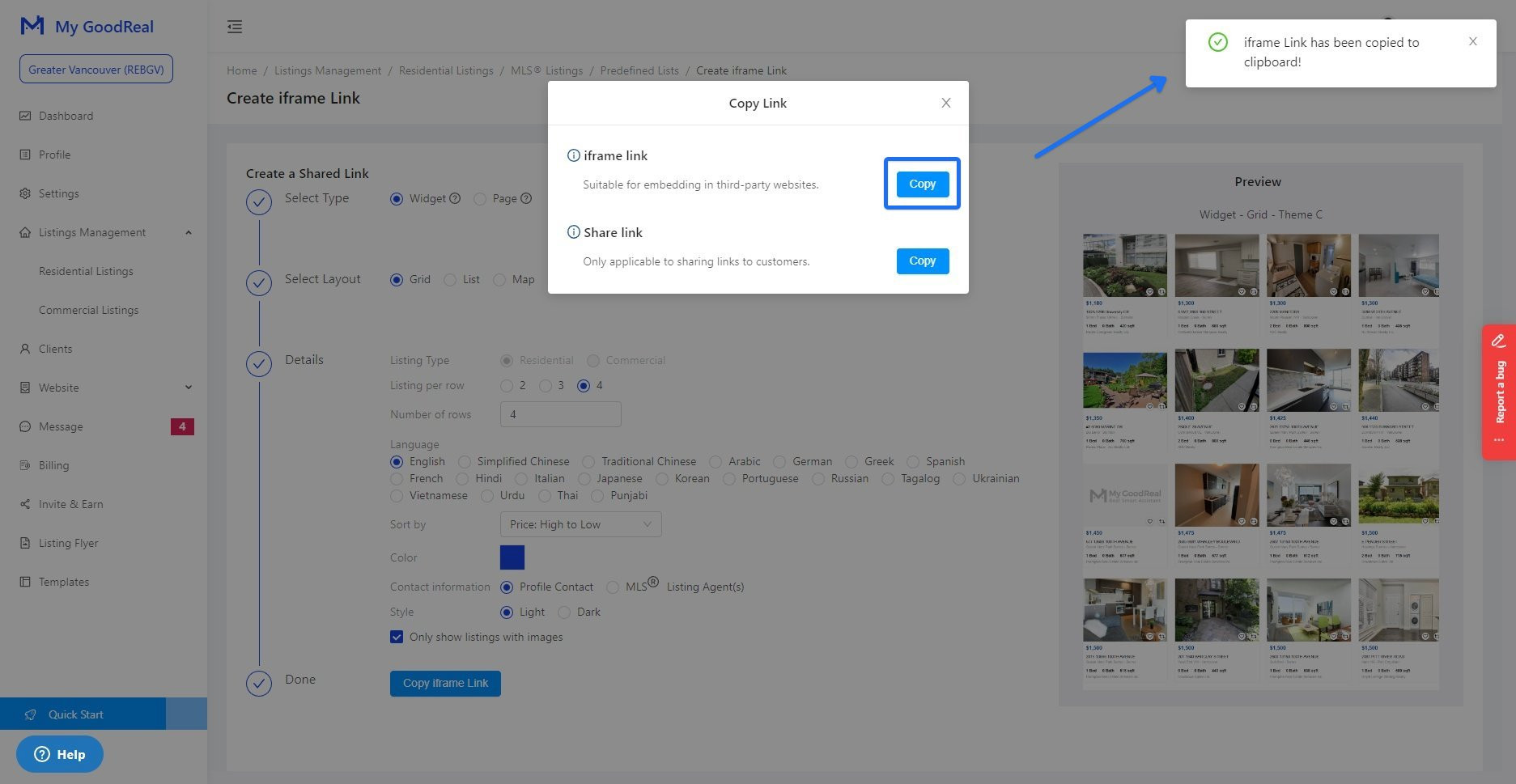Click the info icon beside iframe link
The image size is (1516, 784).
coord(573,155)
